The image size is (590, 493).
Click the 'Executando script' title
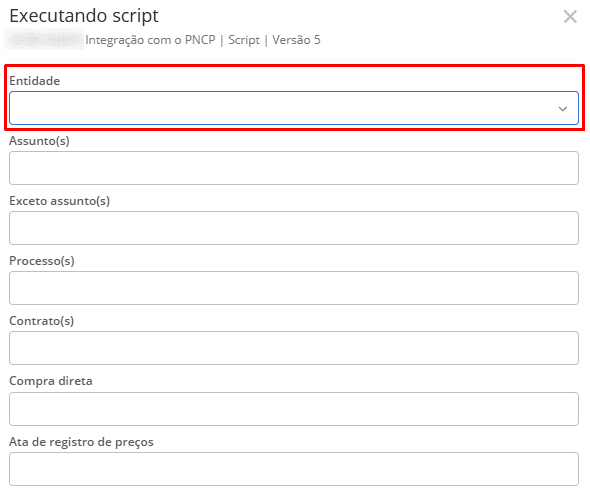pyautogui.click(x=84, y=16)
